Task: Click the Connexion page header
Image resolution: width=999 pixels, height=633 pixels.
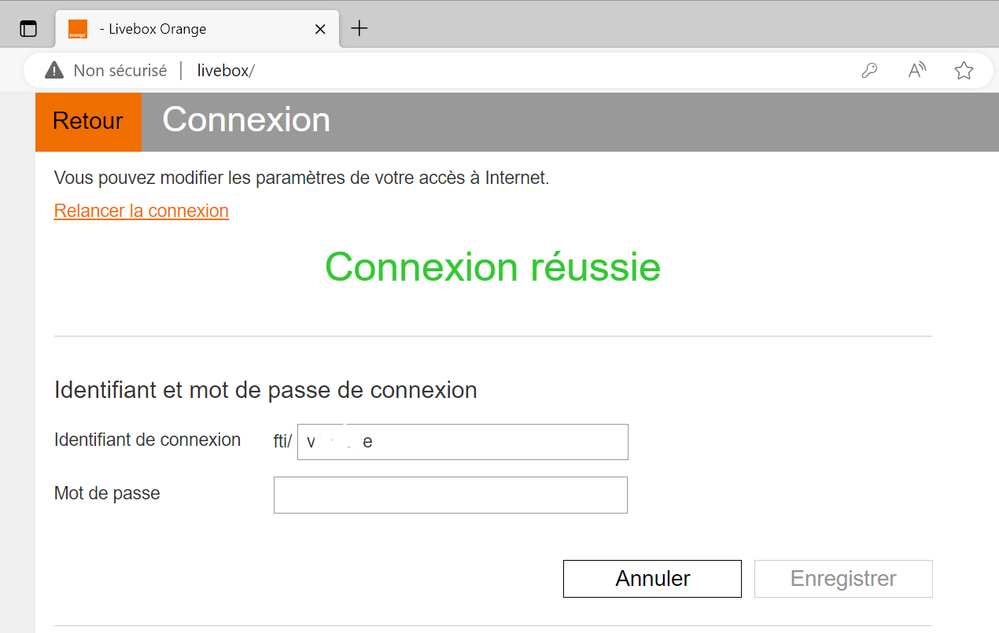Action: pyautogui.click(x=246, y=120)
